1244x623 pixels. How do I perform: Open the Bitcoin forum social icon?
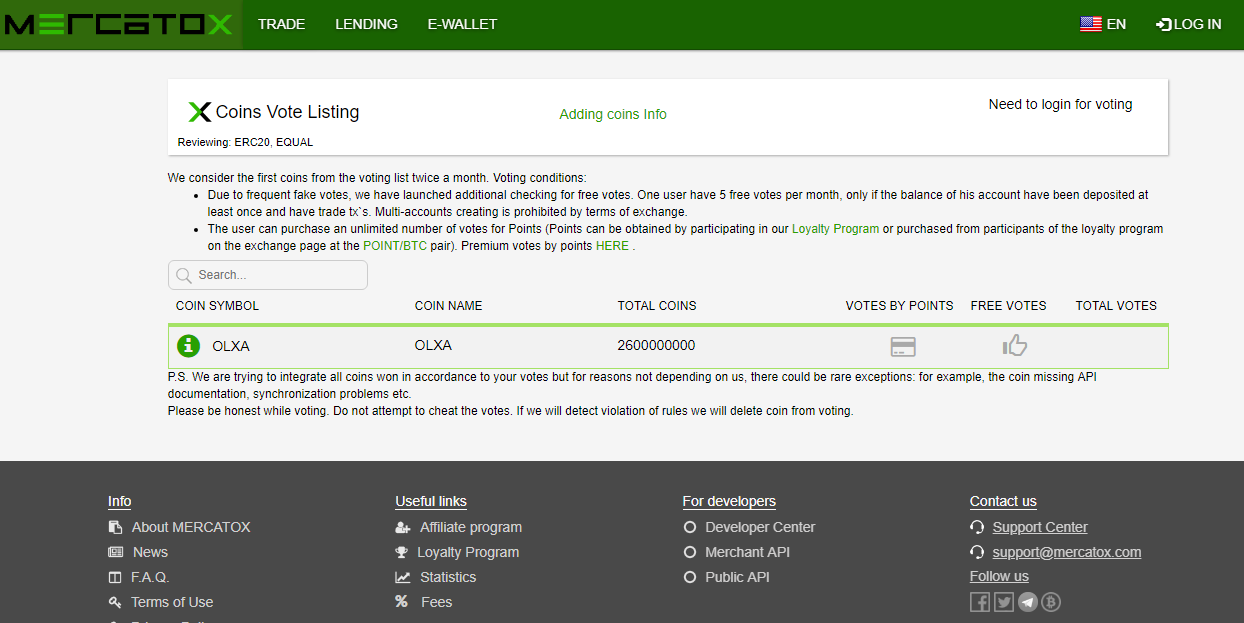(1051, 602)
